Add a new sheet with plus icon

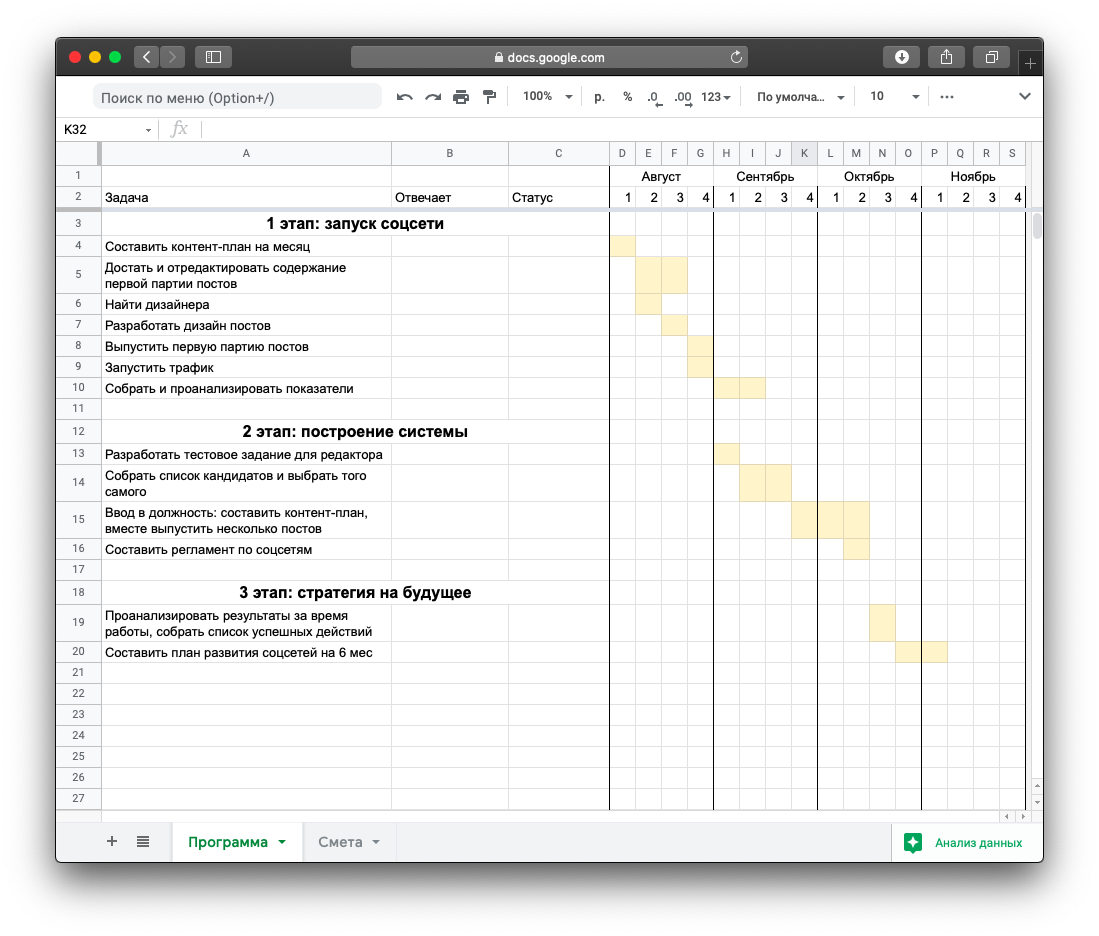(112, 842)
